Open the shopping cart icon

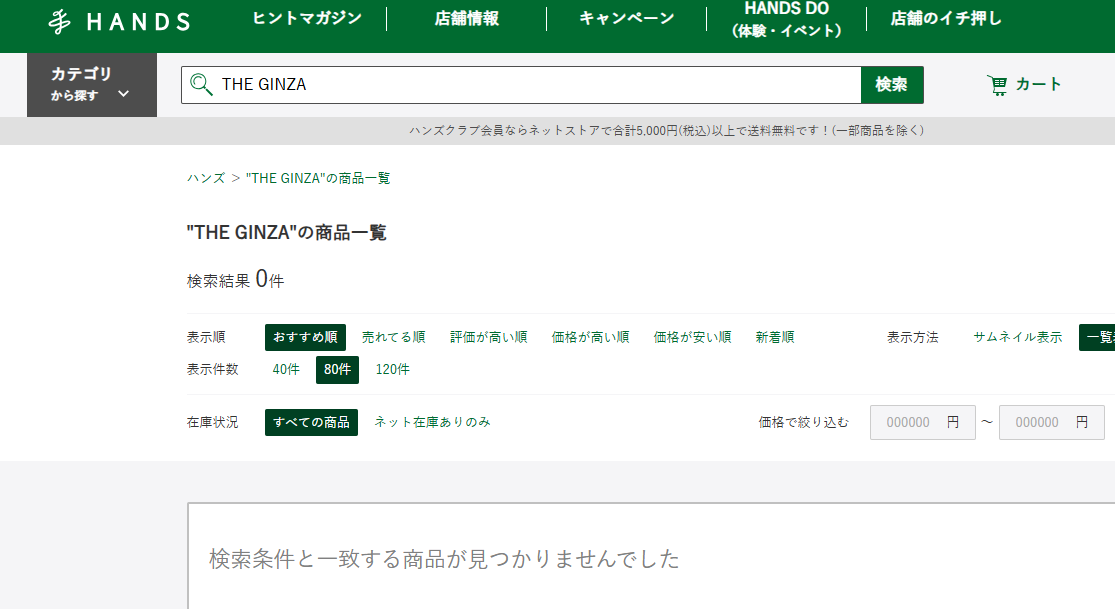[x=997, y=85]
